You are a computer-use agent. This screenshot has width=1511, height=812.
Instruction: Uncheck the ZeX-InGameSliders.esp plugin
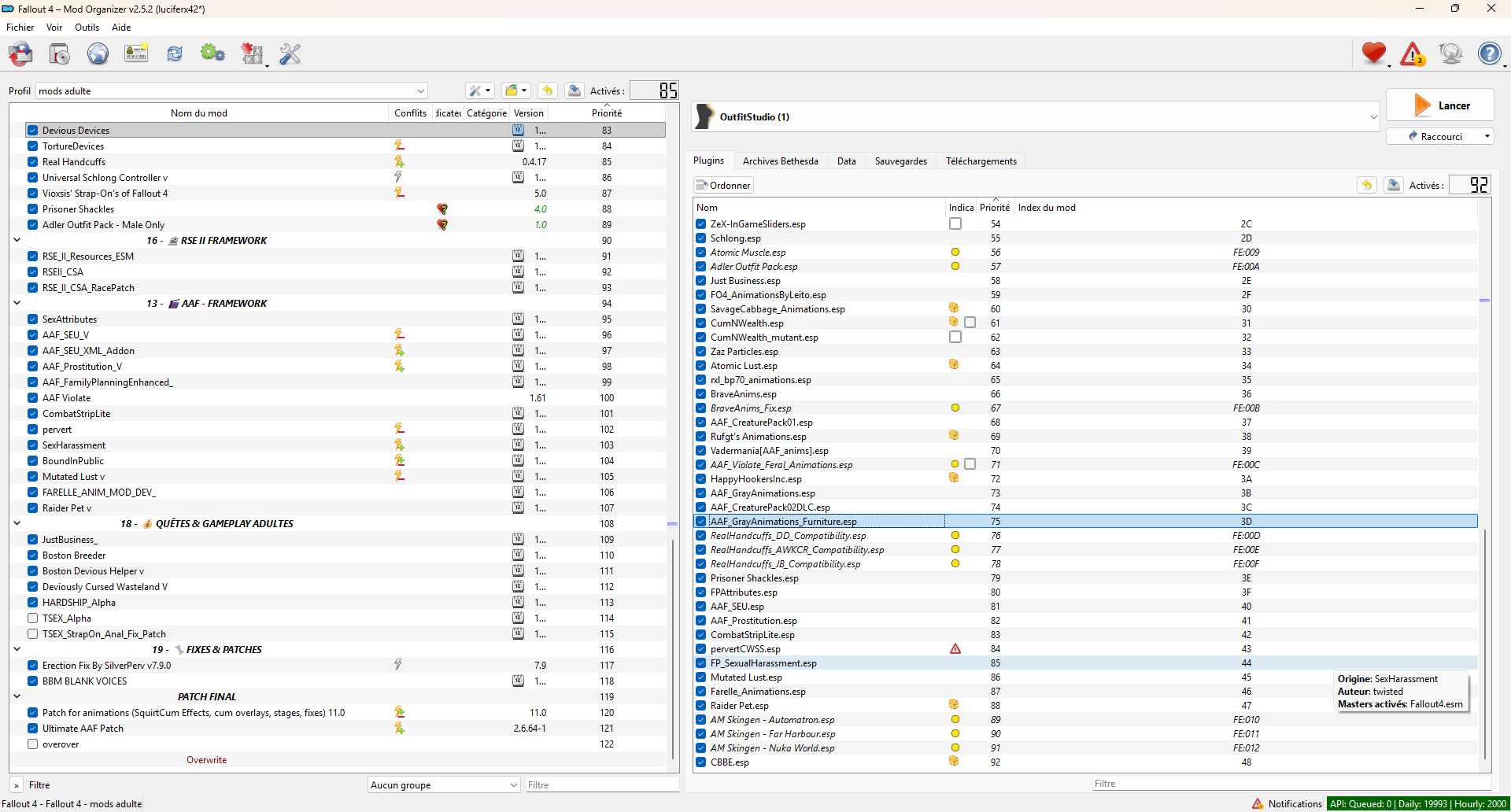click(x=700, y=224)
